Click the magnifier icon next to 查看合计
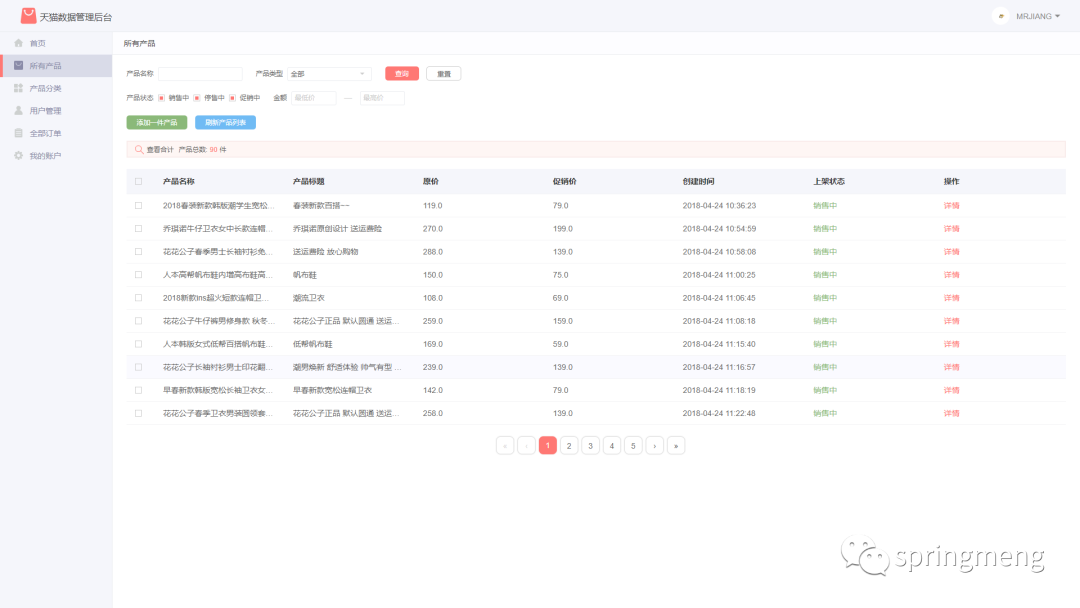Viewport: 1080px width, 608px height. [x=139, y=149]
